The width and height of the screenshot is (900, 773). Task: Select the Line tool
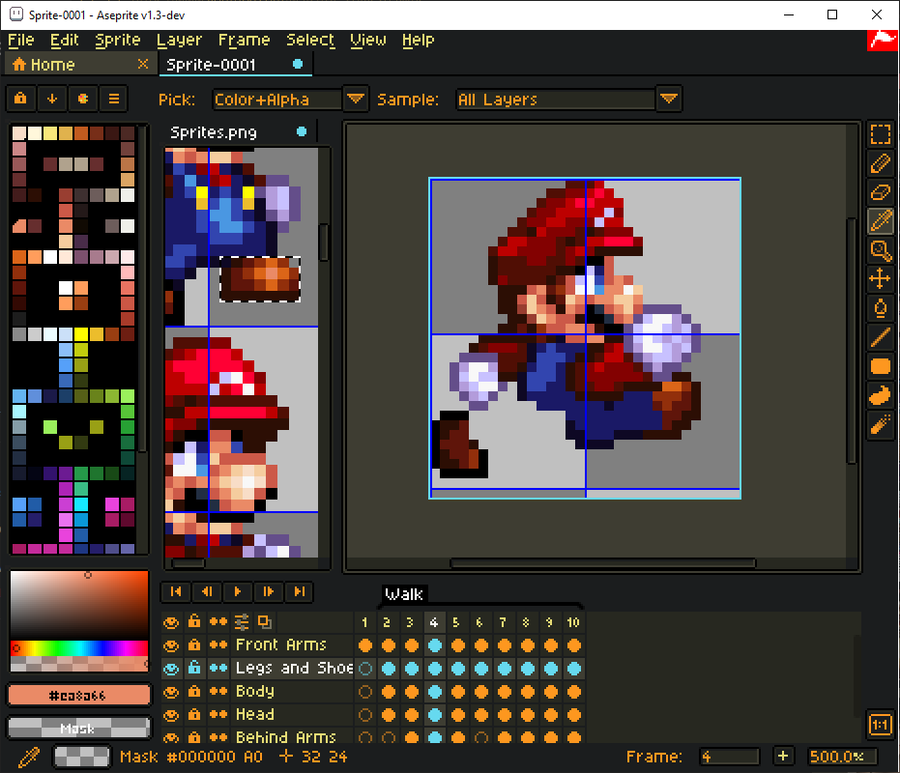click(x=880, y=337)
